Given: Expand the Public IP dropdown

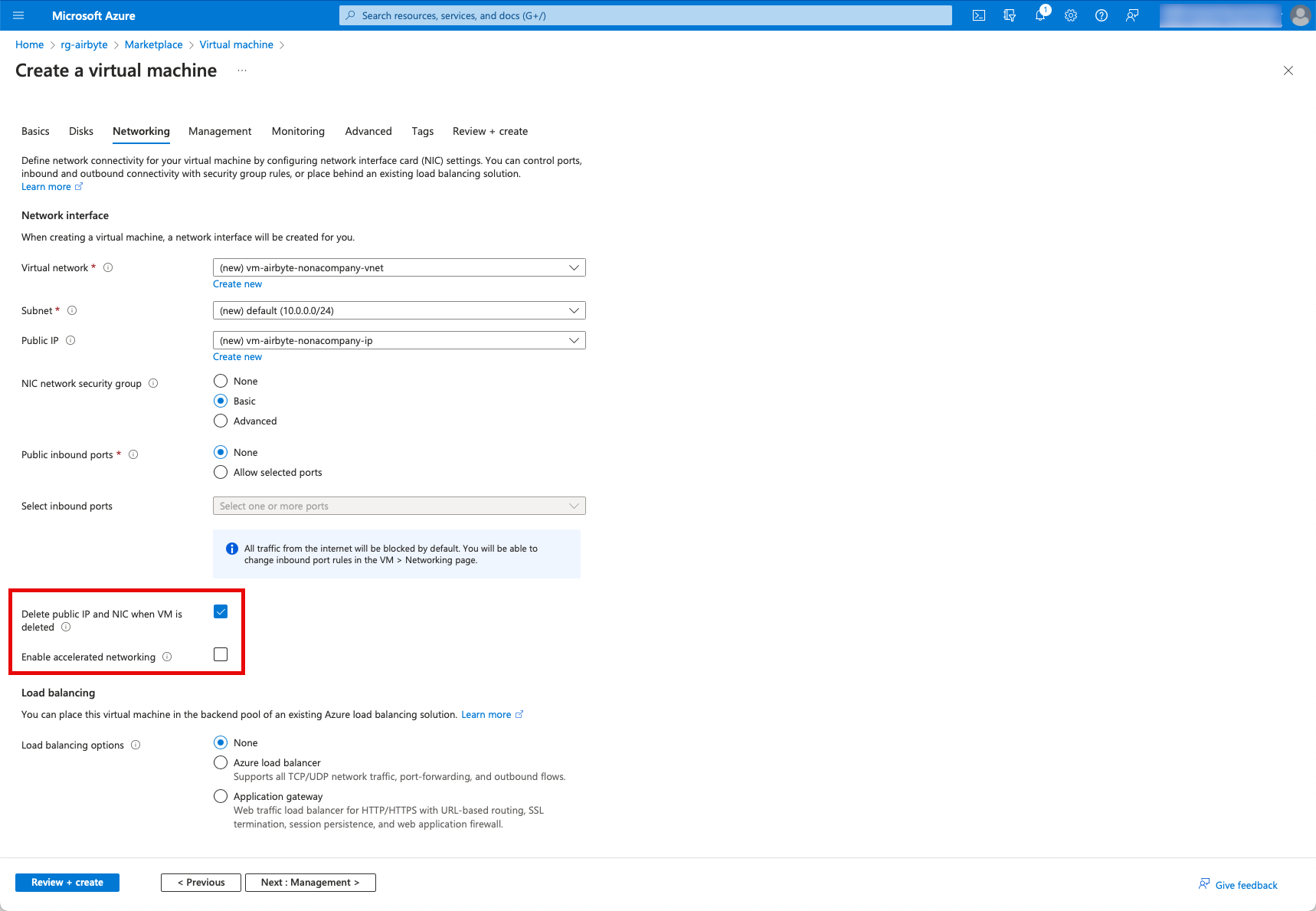Looking at the screenshot, I should pos(398,340).
